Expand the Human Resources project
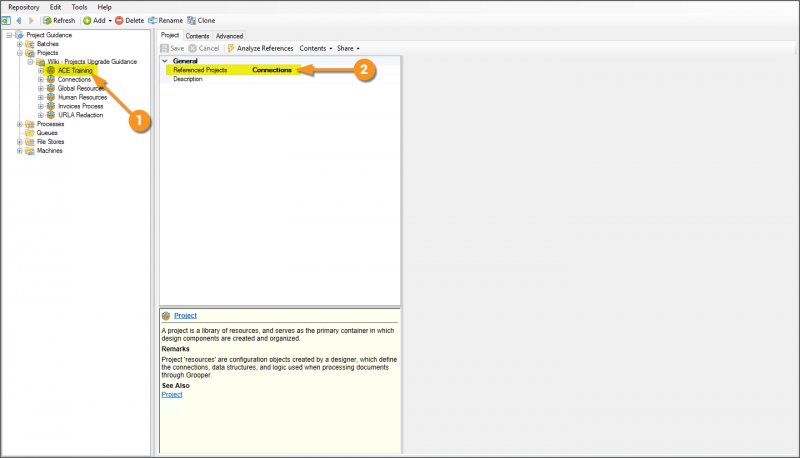This screenshot has width=800, height=458. click(x=41, y=97)
